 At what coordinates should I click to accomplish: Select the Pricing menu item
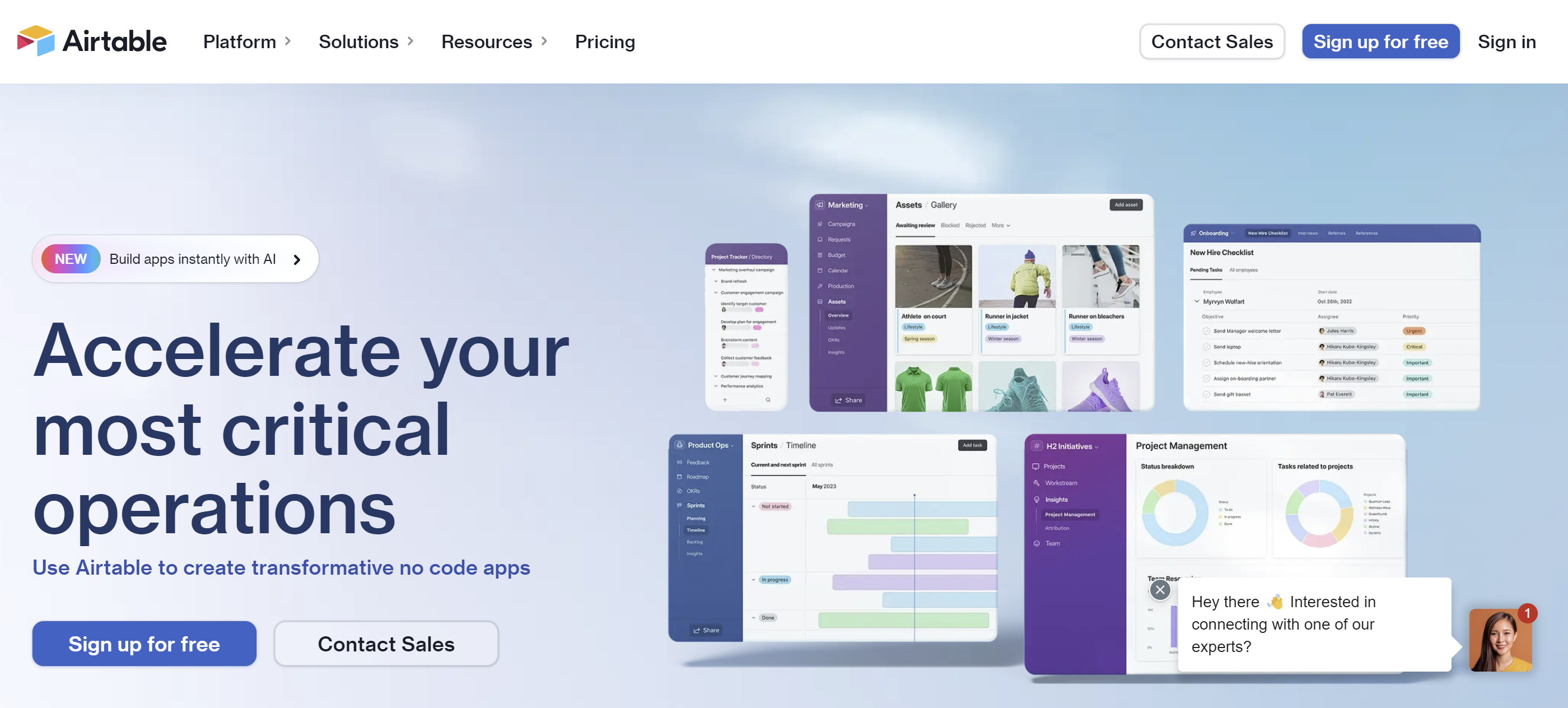605,41
